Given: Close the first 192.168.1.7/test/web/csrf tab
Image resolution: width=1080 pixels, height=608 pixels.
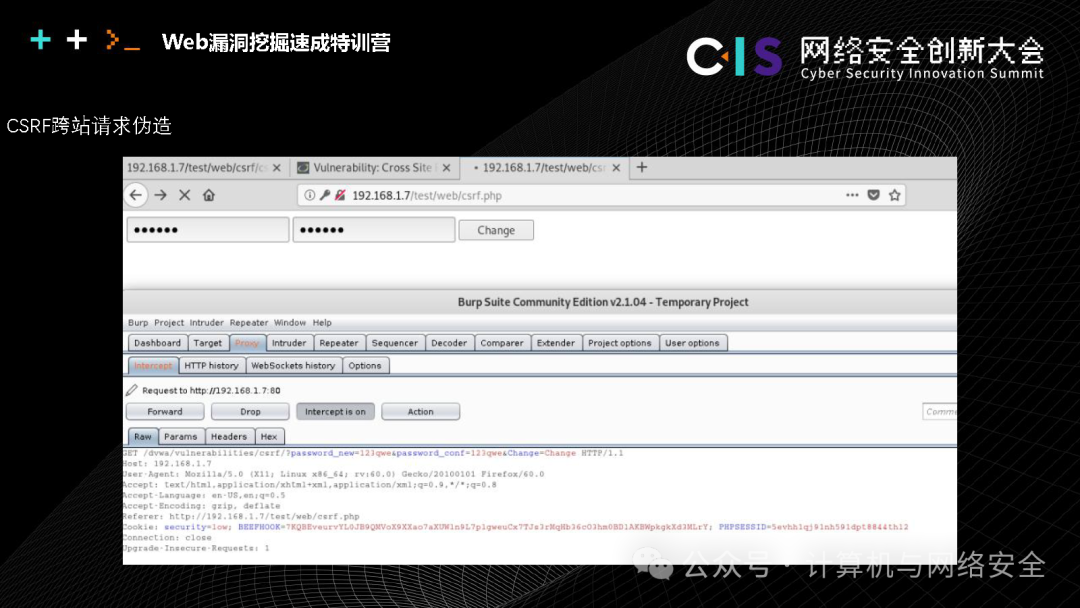Looking at the screenshot, I should click(277, 168).
